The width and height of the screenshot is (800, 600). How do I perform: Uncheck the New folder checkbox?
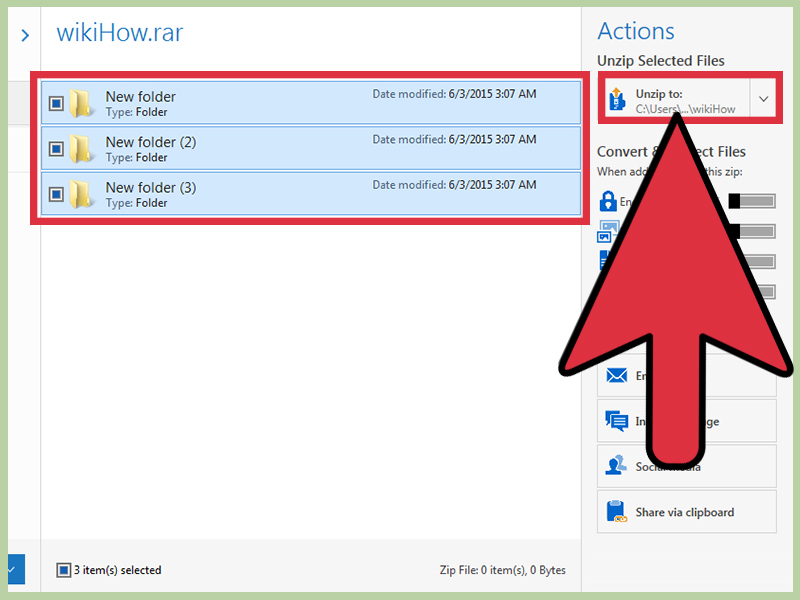(56, 103)
